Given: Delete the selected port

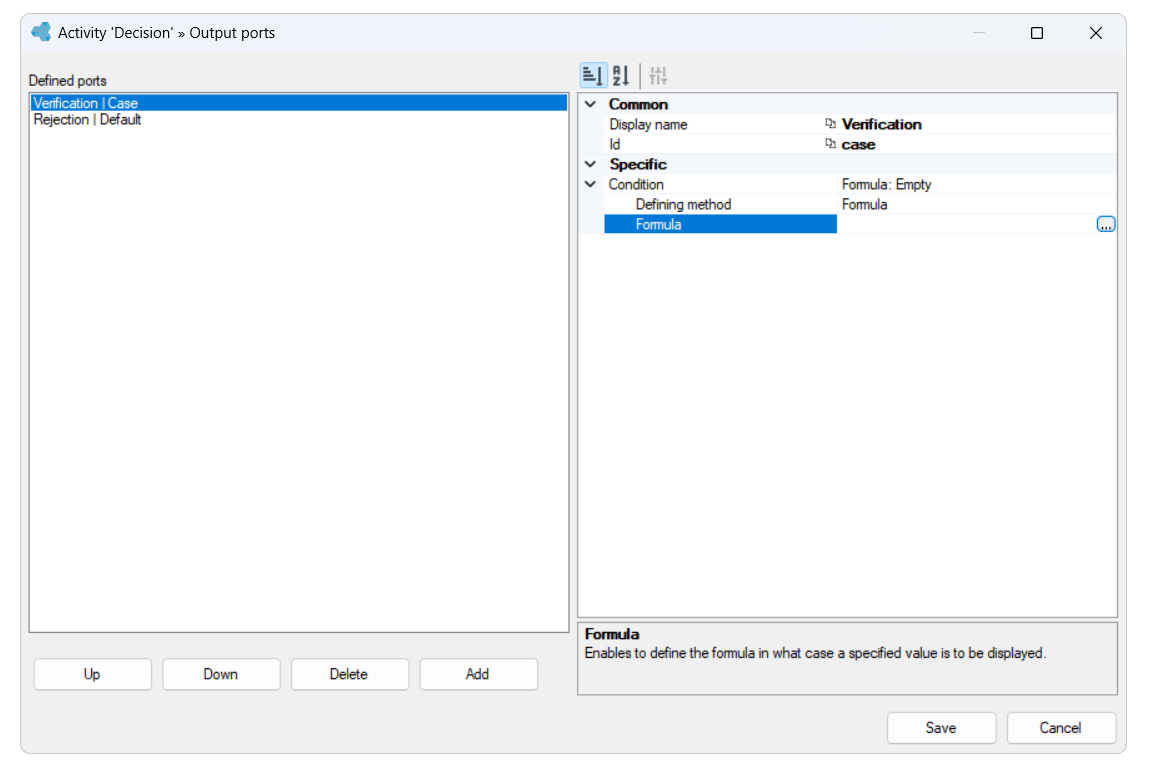Looking at the screenshot, I should [349, 674].
